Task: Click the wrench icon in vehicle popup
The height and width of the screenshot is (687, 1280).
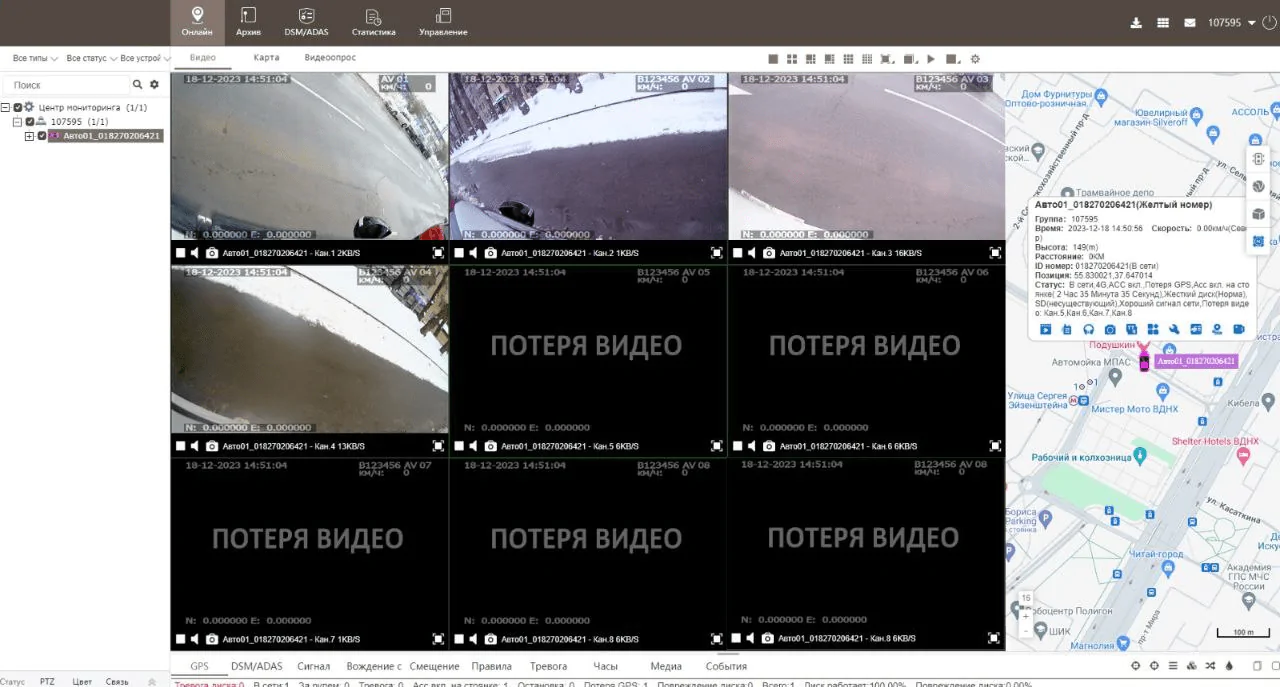Action: [x=1174, y=329]
